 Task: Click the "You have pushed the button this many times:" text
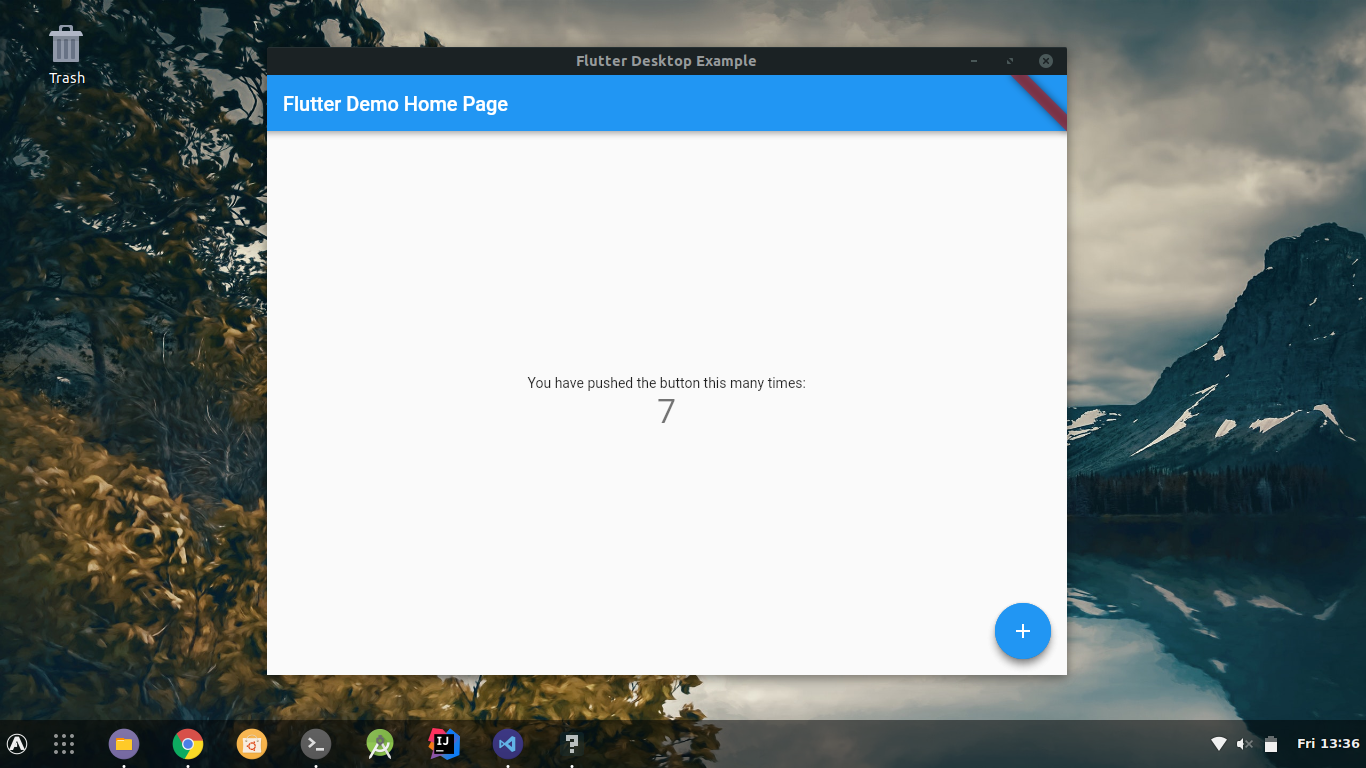(x=667, y=383)
